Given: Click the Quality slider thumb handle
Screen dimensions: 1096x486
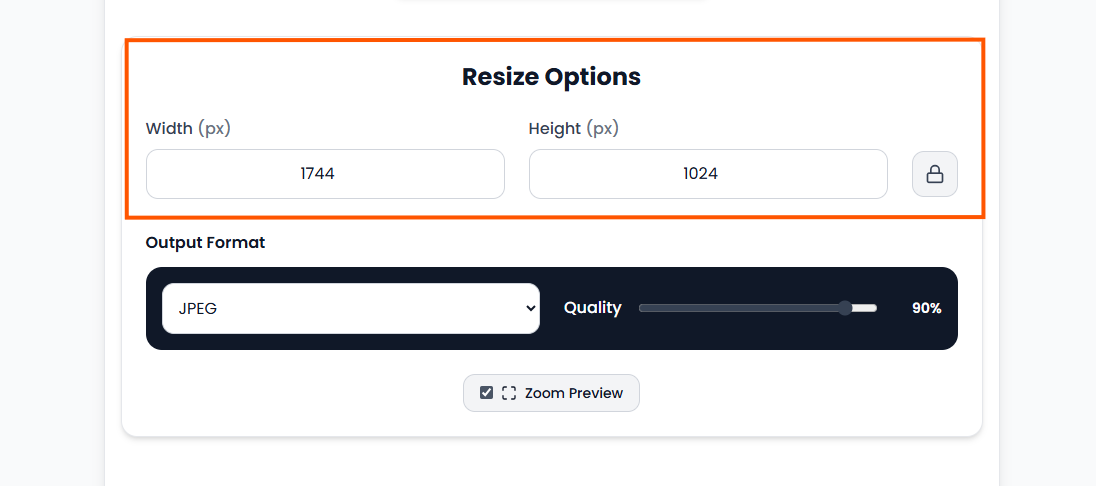Looking at the screenshot, I should (845, 308).
